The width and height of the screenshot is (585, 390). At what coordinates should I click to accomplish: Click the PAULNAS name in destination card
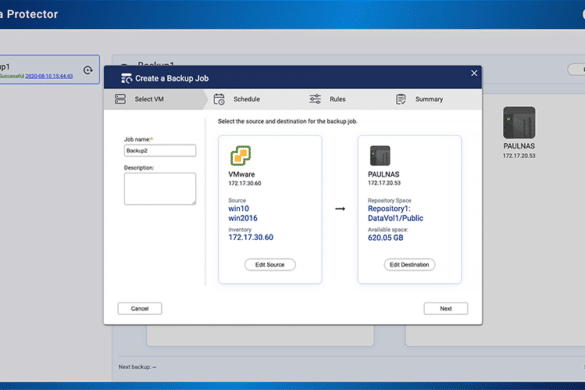pos(384,174)
